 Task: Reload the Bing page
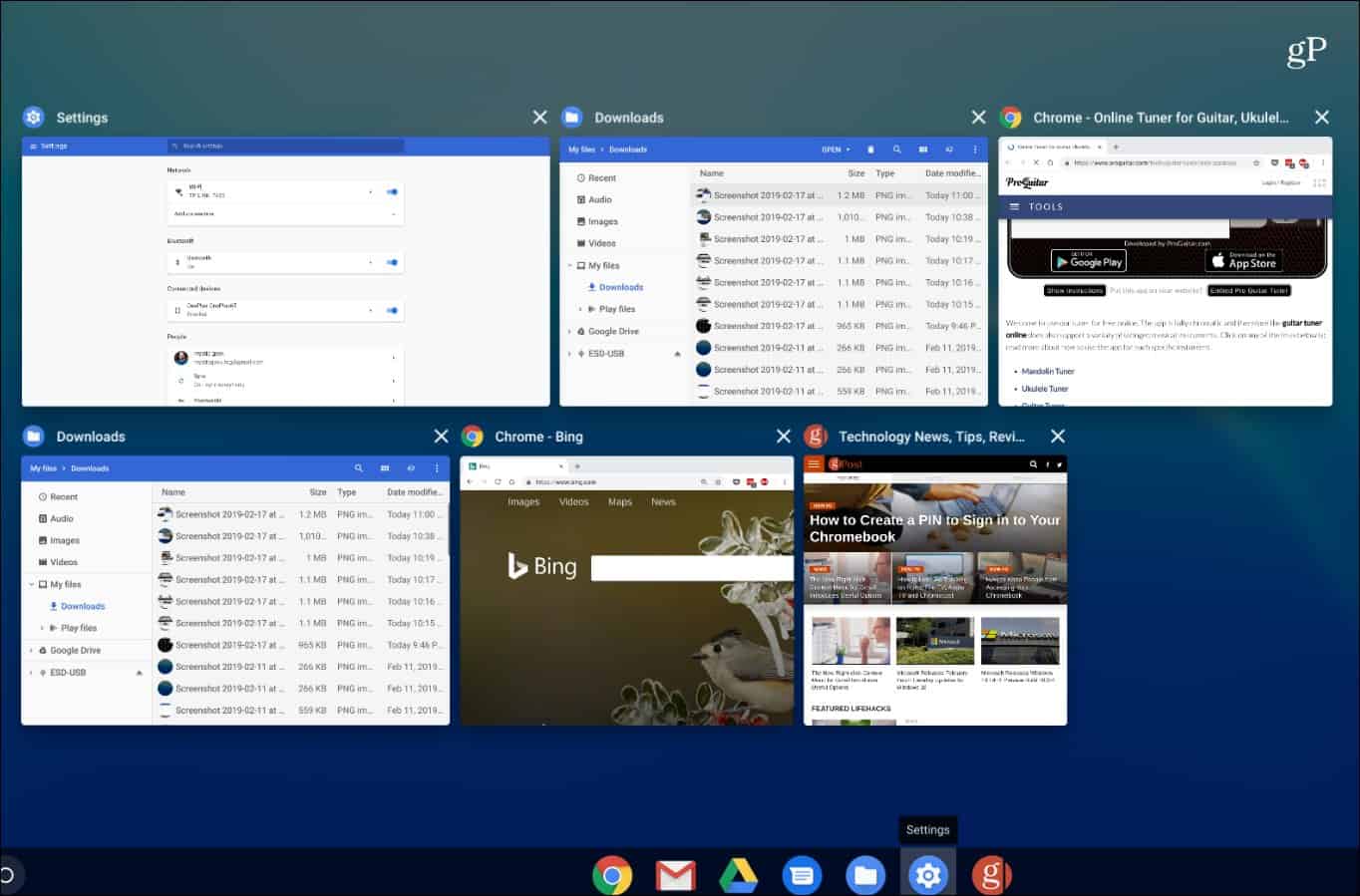pyautogui.click(x=498, y=481)
